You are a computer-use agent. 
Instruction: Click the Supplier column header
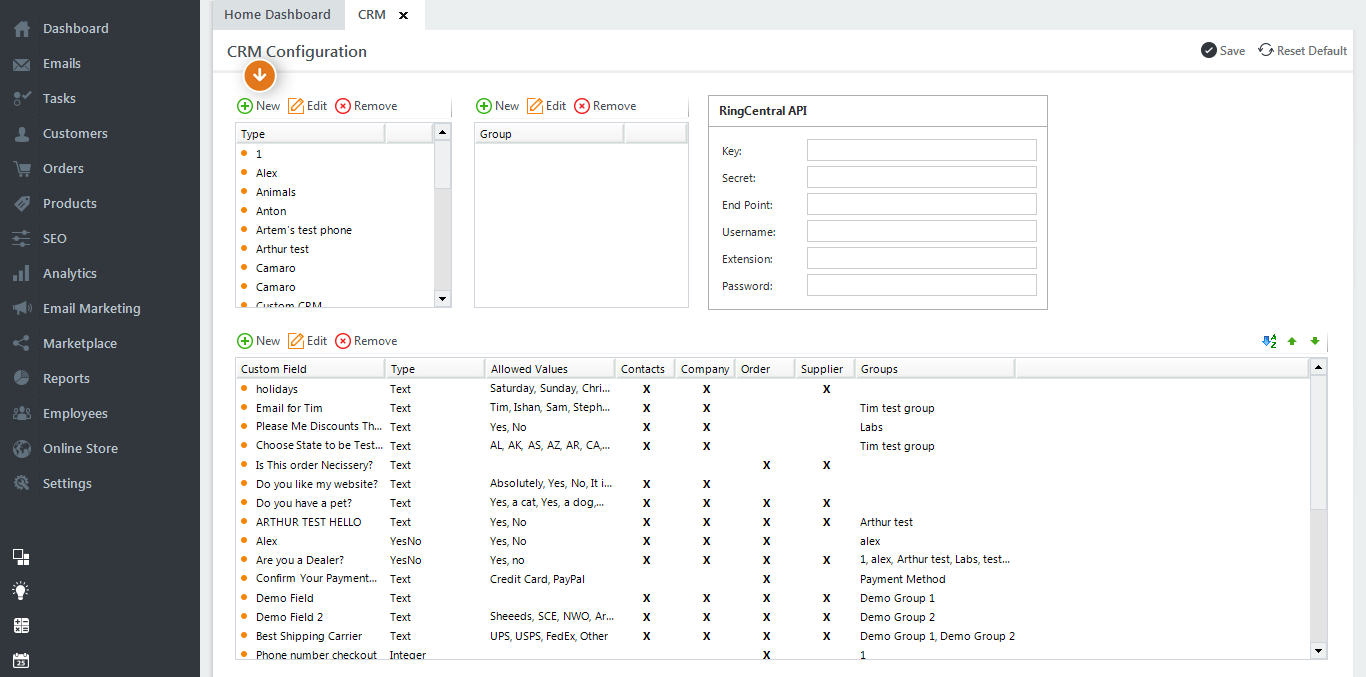coord(825,369)
